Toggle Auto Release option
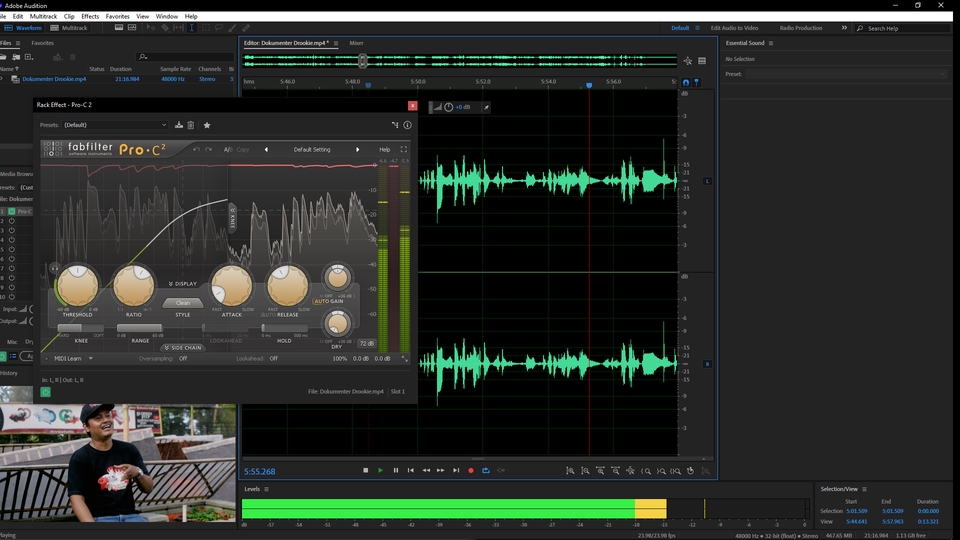Screen dimensions: 960x540 268,315
